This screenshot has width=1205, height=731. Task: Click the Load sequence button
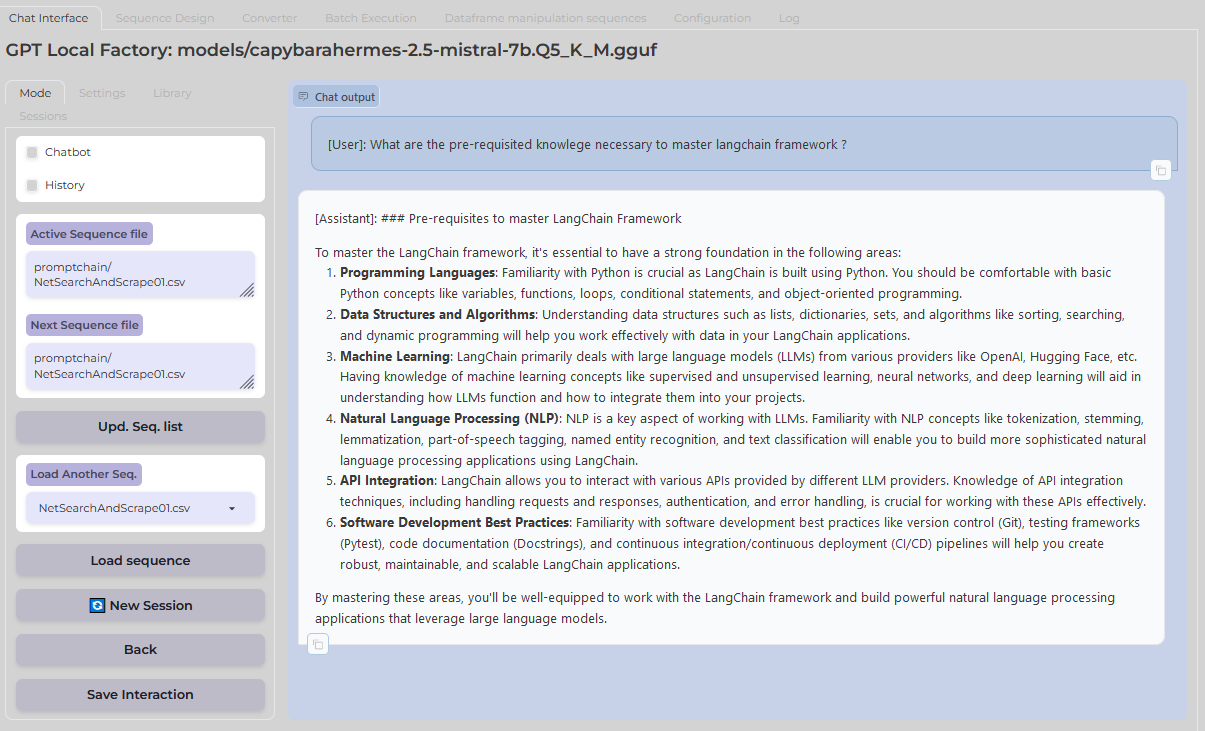(140, 561)
